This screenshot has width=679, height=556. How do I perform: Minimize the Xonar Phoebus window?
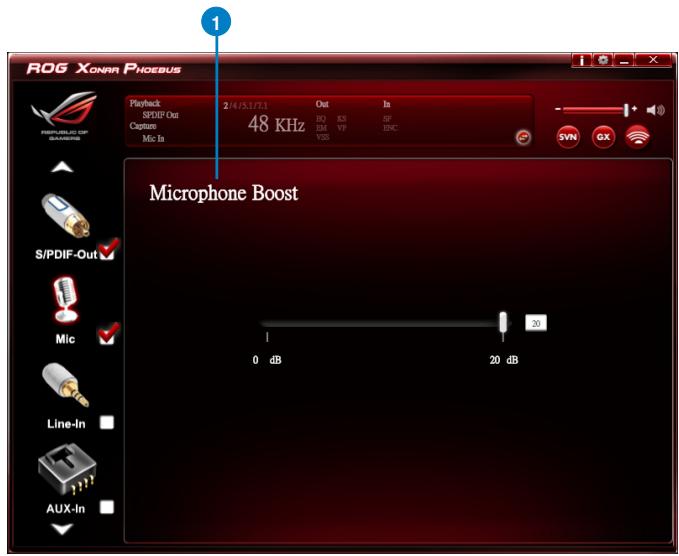[624, 60]
